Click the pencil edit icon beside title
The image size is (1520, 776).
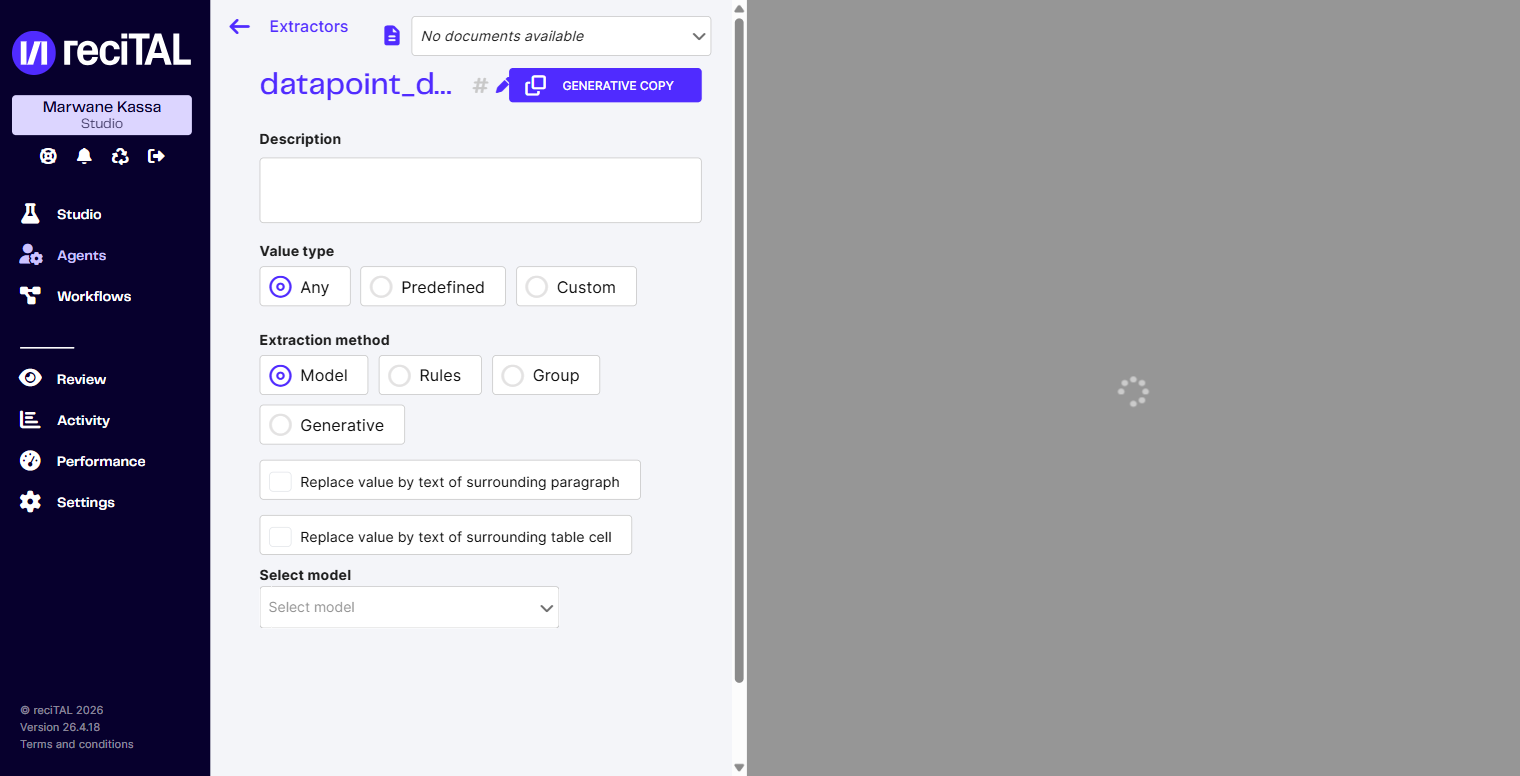pos(502,86)
